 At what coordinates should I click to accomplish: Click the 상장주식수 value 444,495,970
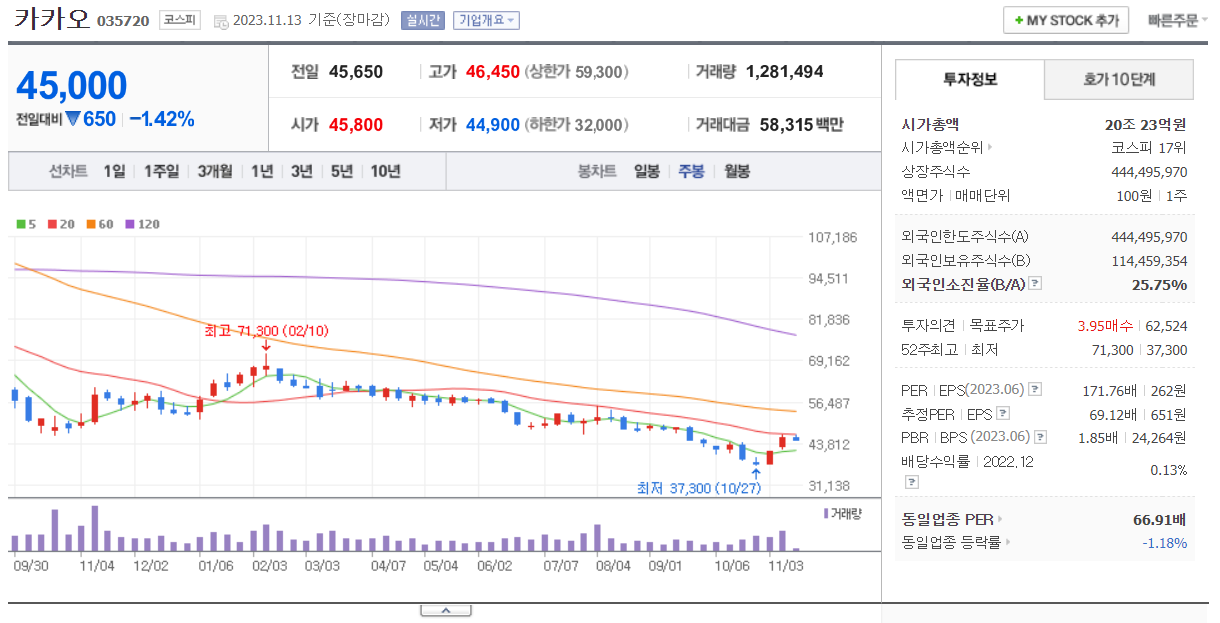[x=1149, y=172]
